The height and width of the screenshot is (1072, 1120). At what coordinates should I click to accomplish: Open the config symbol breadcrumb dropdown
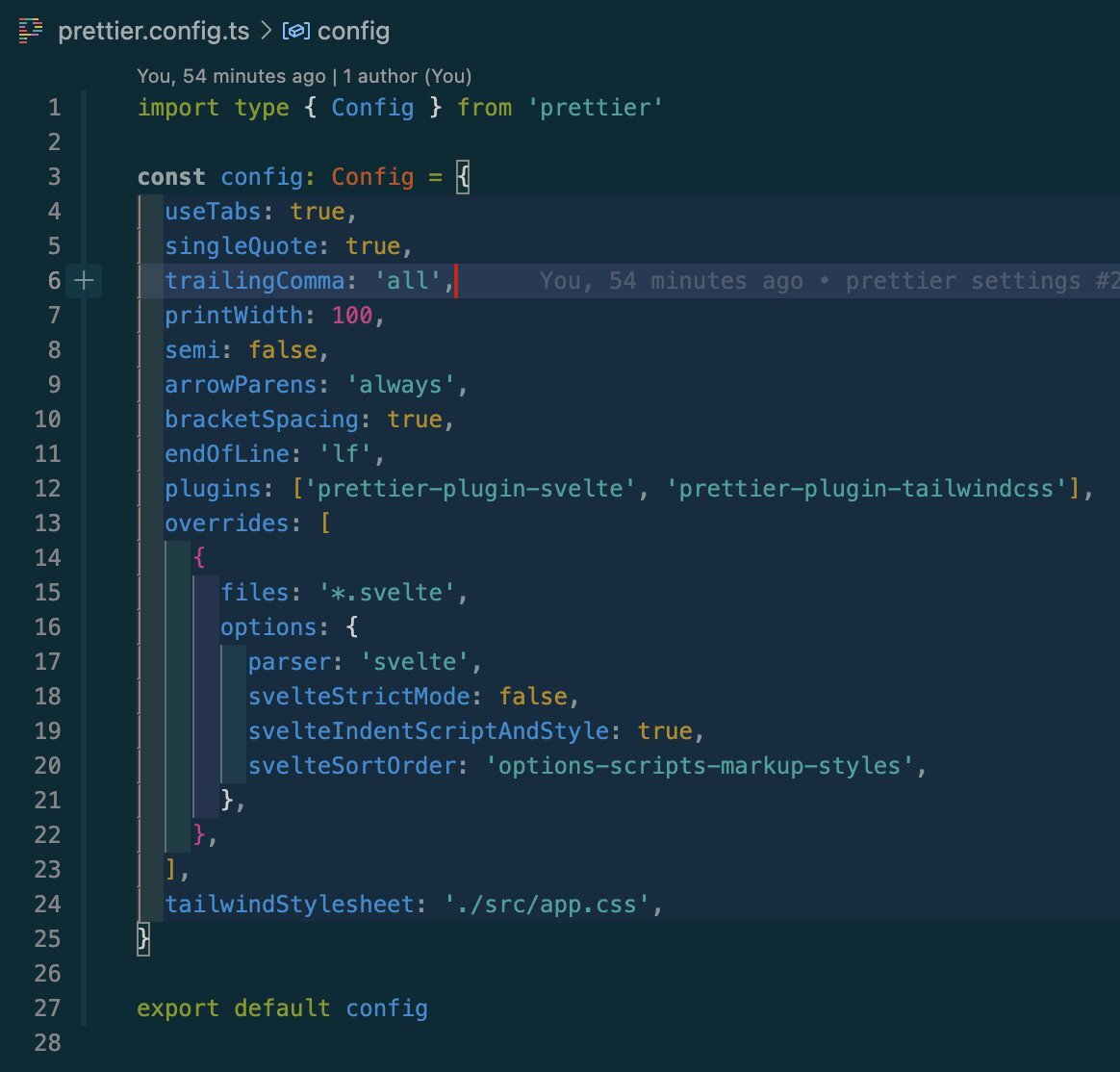tap(353, 31)
